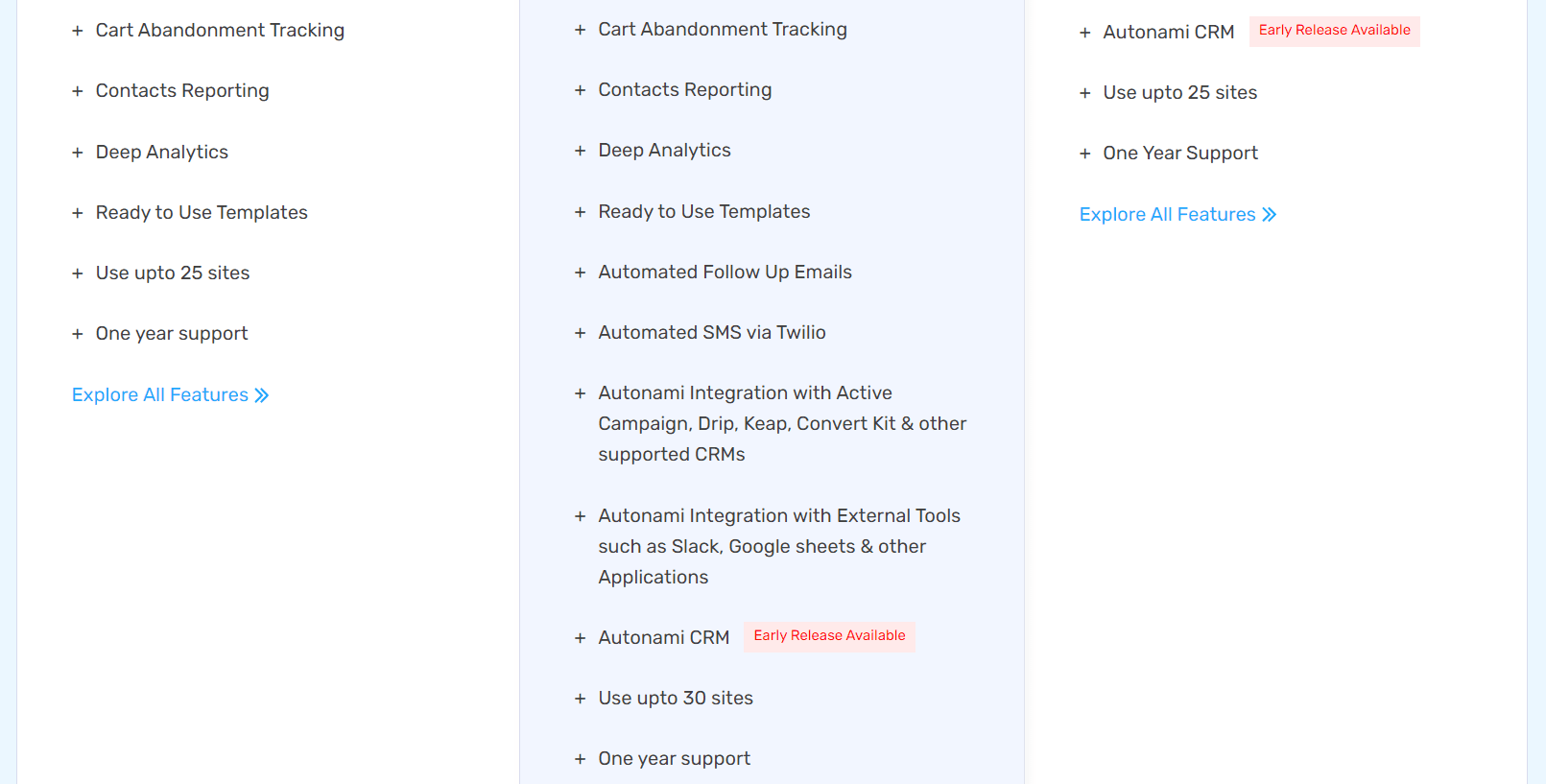Expand middle column One year support item

pyautogui.click(x=581, y=760)
